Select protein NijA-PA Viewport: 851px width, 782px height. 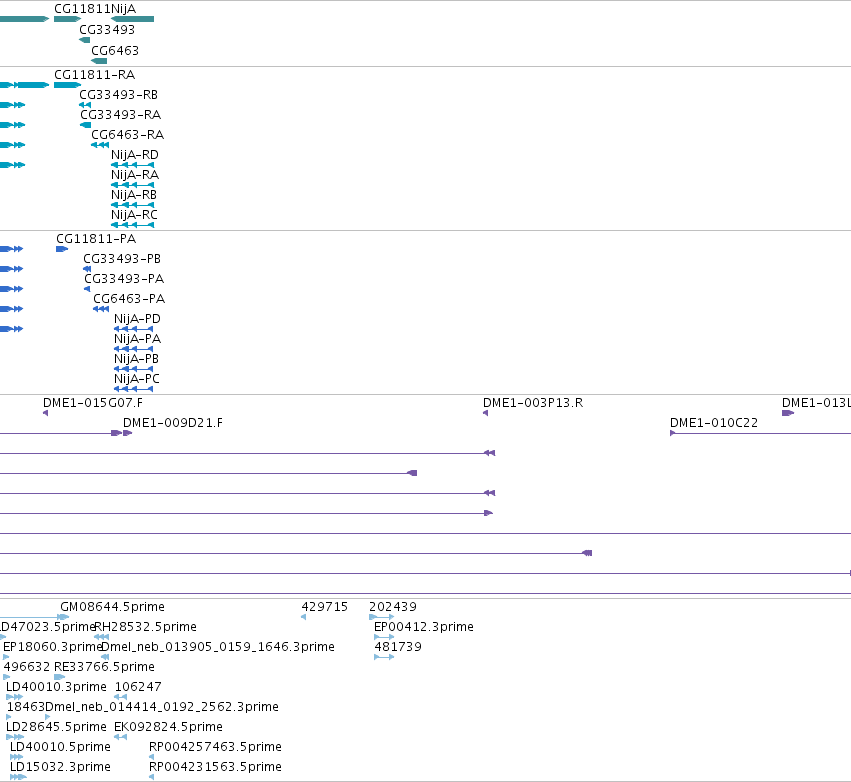pyautogui.click(x=134, y=349)
